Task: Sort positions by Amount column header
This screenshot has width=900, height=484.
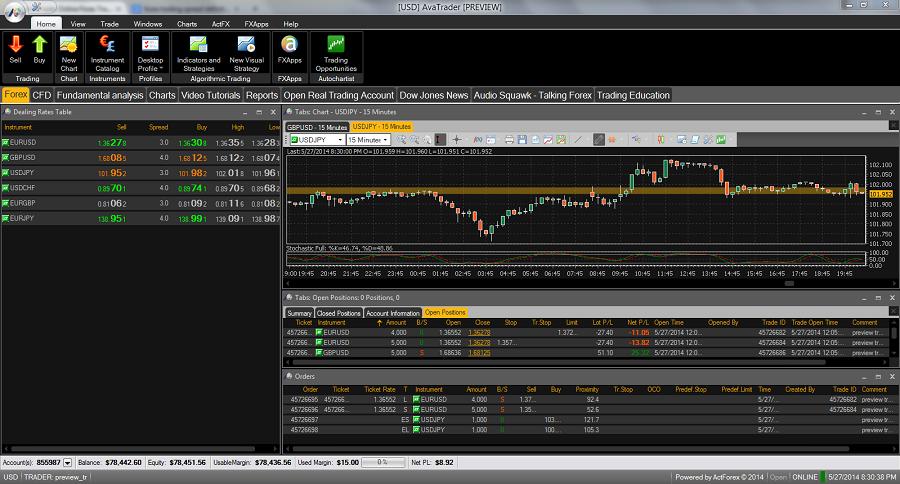Action: [396, 323]
